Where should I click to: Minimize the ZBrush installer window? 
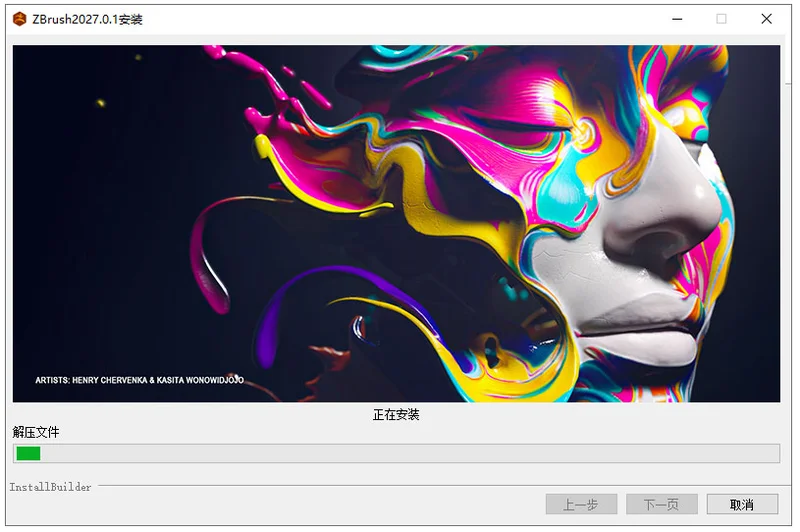[x=677, y=19]
